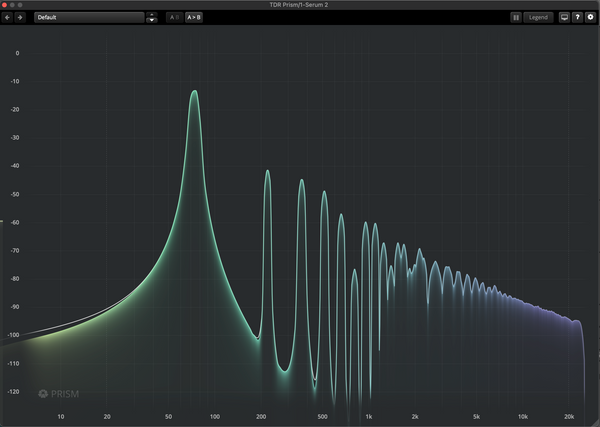The width and height of the screenshot is (600, 427).
Task: Click the 100 Hz frequency axis label
Action: pos(215,417)
